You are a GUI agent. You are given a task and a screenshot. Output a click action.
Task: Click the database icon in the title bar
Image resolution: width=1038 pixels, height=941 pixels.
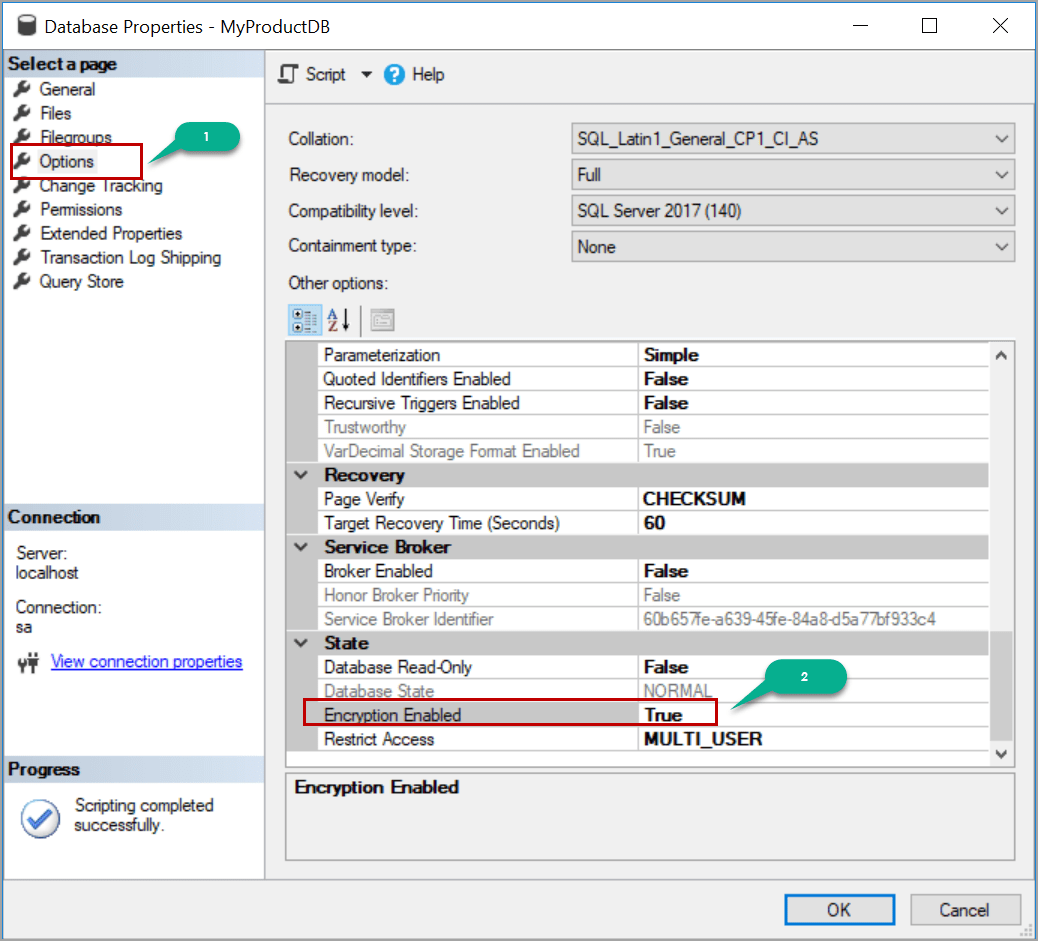[x=27, y=25]
